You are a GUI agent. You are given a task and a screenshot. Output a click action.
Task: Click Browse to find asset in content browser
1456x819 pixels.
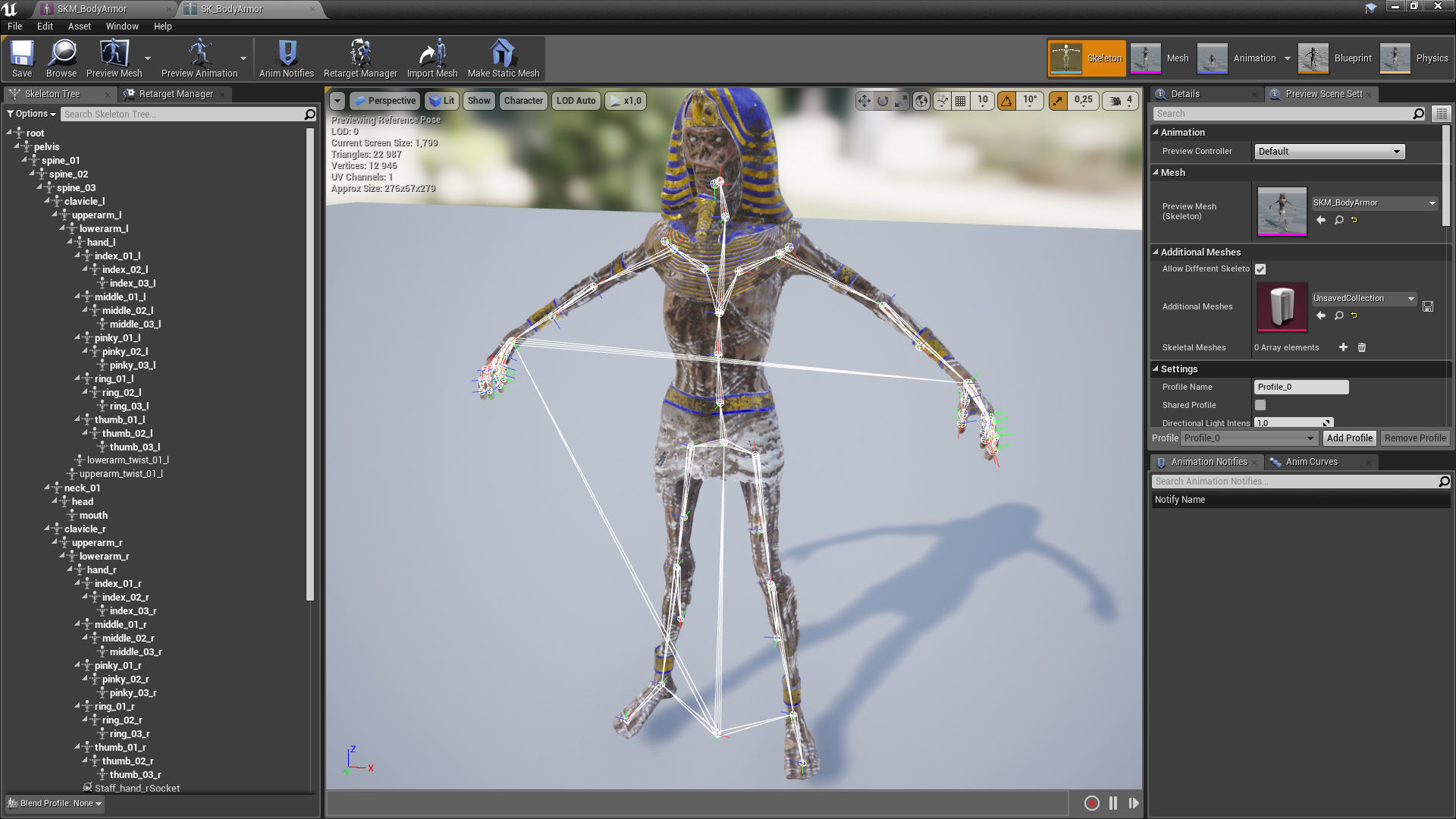(61, 58)
